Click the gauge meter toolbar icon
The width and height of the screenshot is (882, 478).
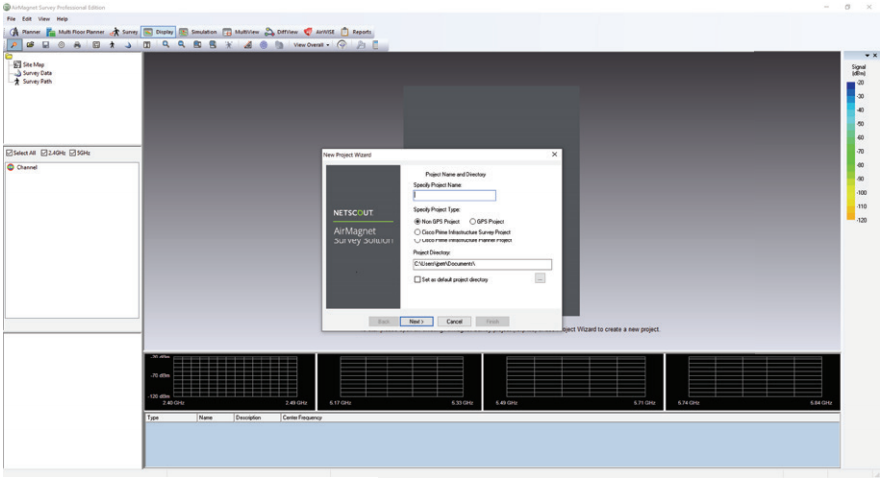pos(342,45)
